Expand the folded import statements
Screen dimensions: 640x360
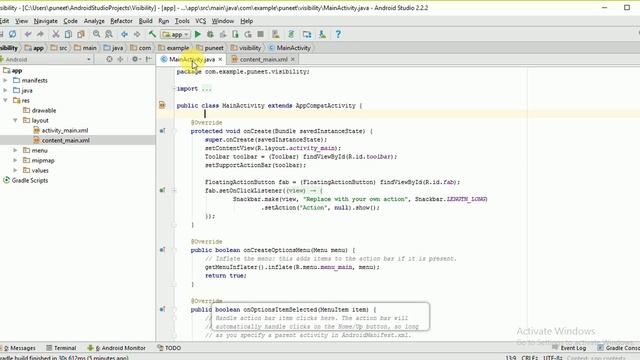[x=206, y=89]
